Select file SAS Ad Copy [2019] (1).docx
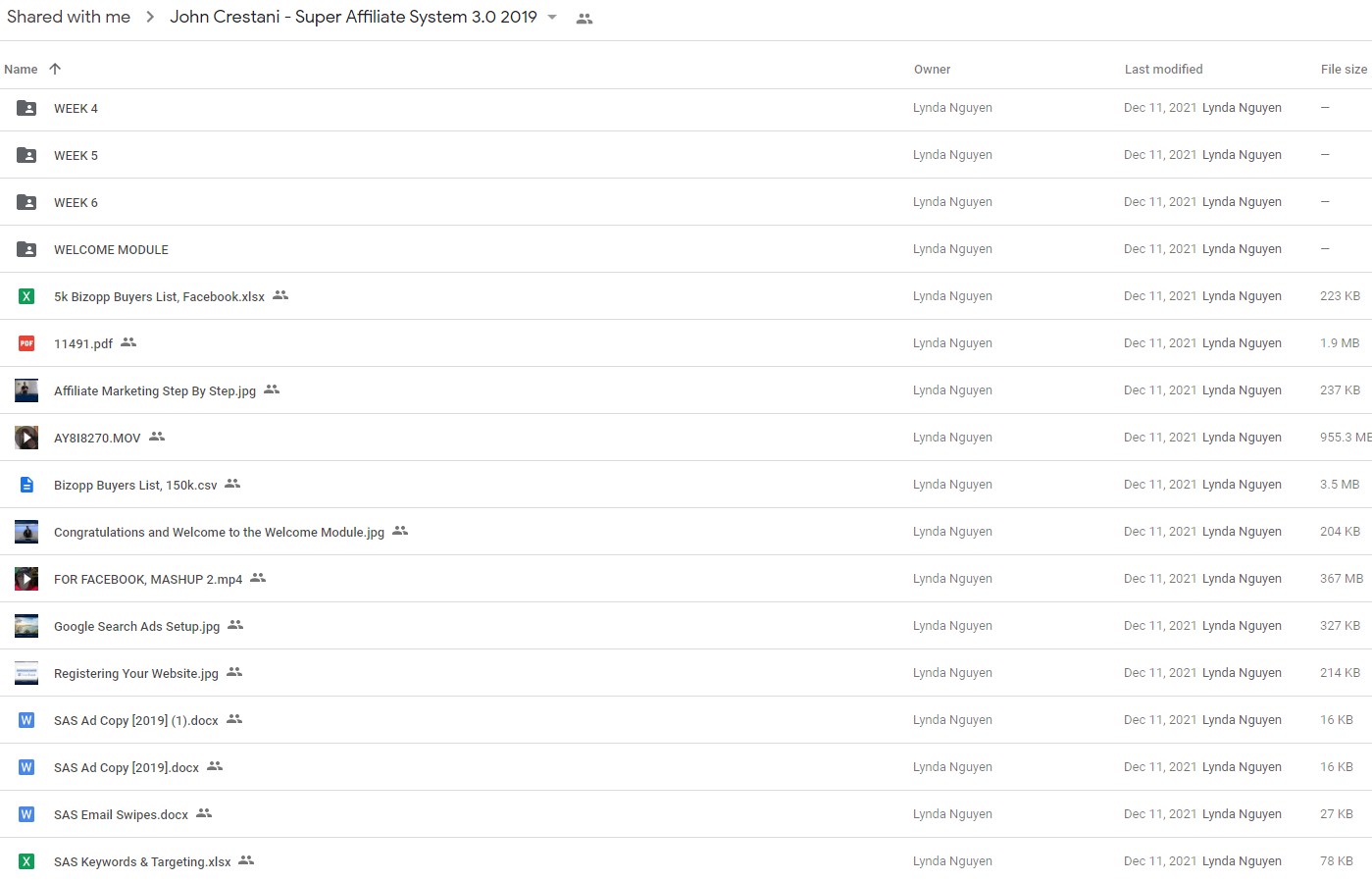Viewport: 1372px width, 881px height. pyautogui.click(x=136, y=721)
